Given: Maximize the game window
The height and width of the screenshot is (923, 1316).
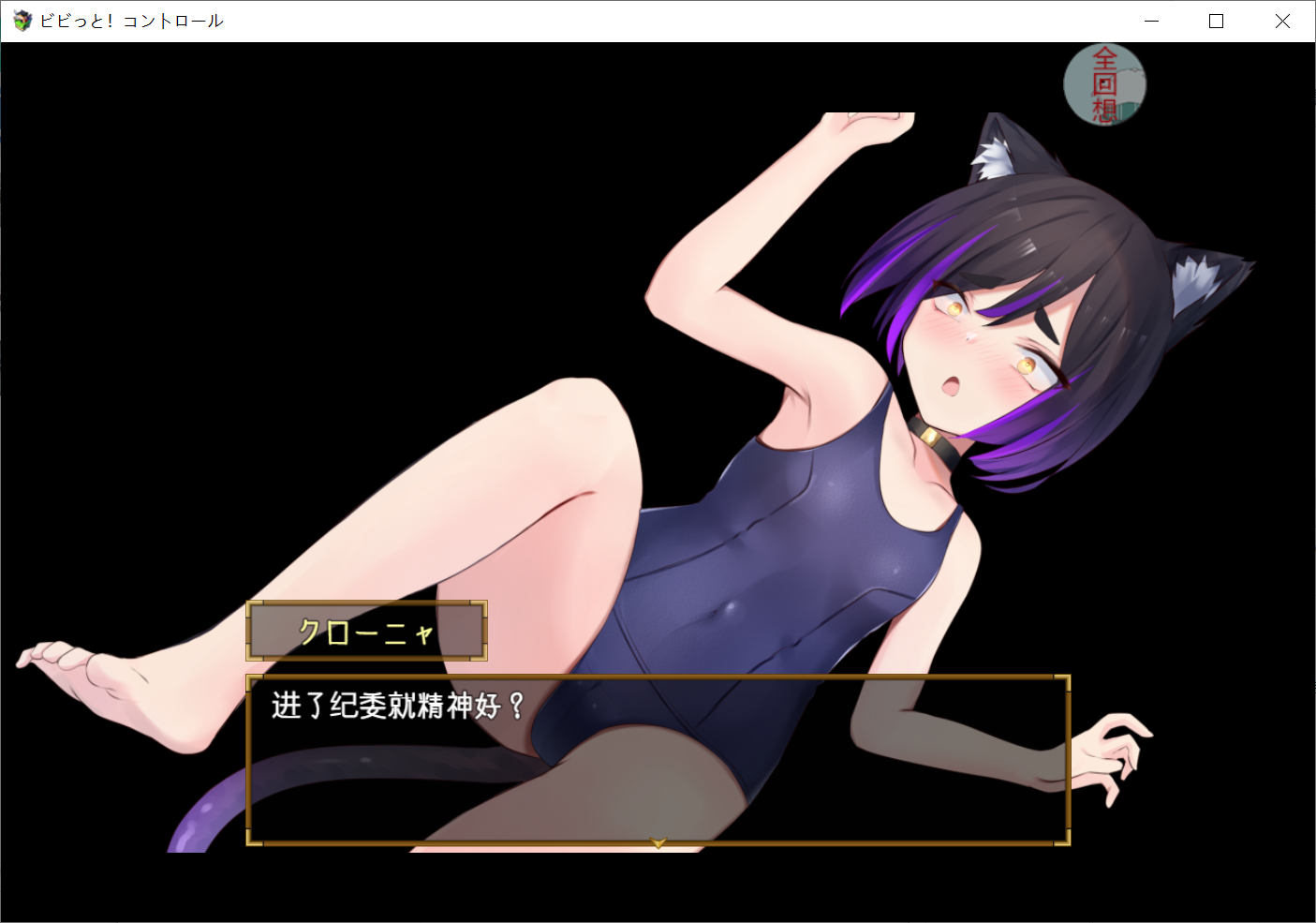Looking at the screenshot, I should 1216,21.
